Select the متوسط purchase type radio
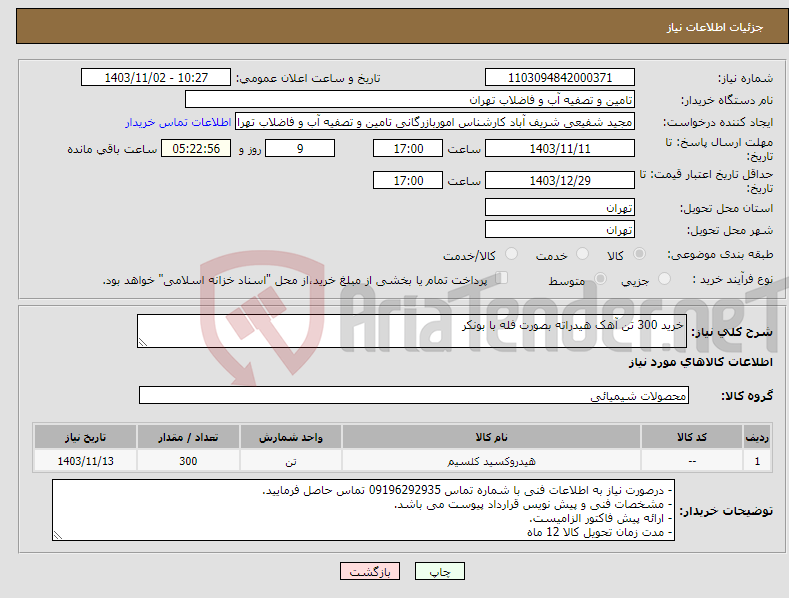 [600, 278]
